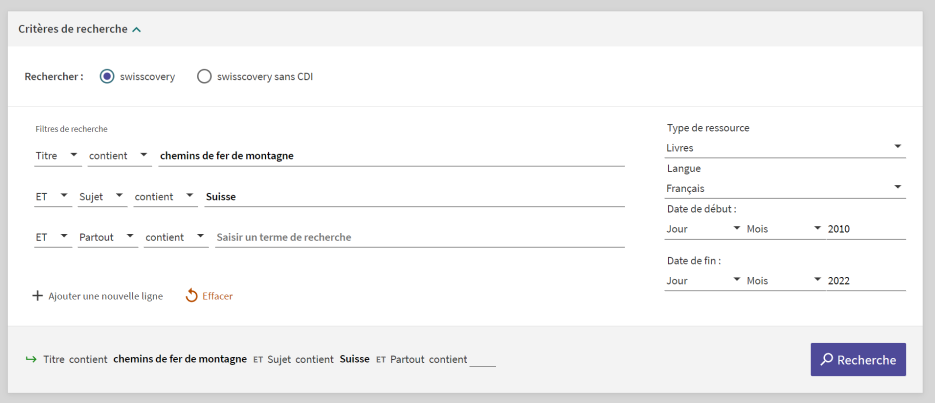Click the Effacer reset arrow icon

(192, 296)
